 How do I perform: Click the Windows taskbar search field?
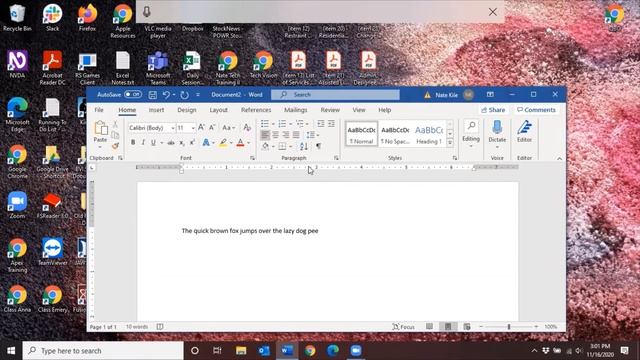click(x=103, y=351)
